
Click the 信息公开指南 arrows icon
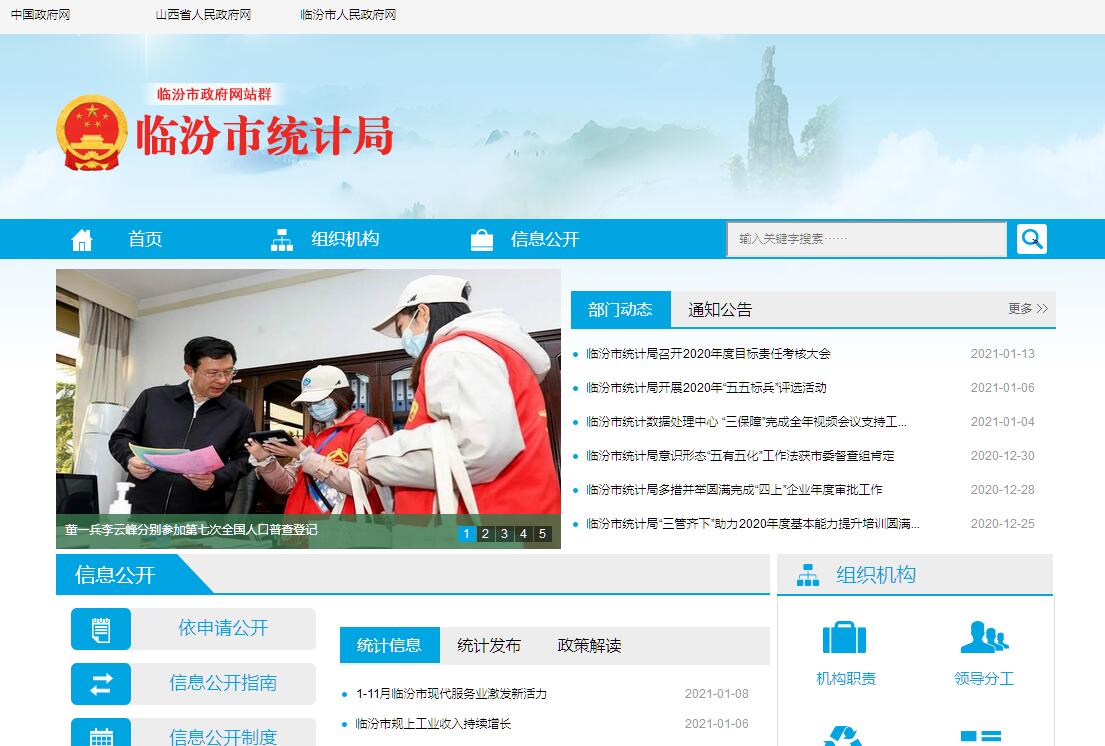101,684
